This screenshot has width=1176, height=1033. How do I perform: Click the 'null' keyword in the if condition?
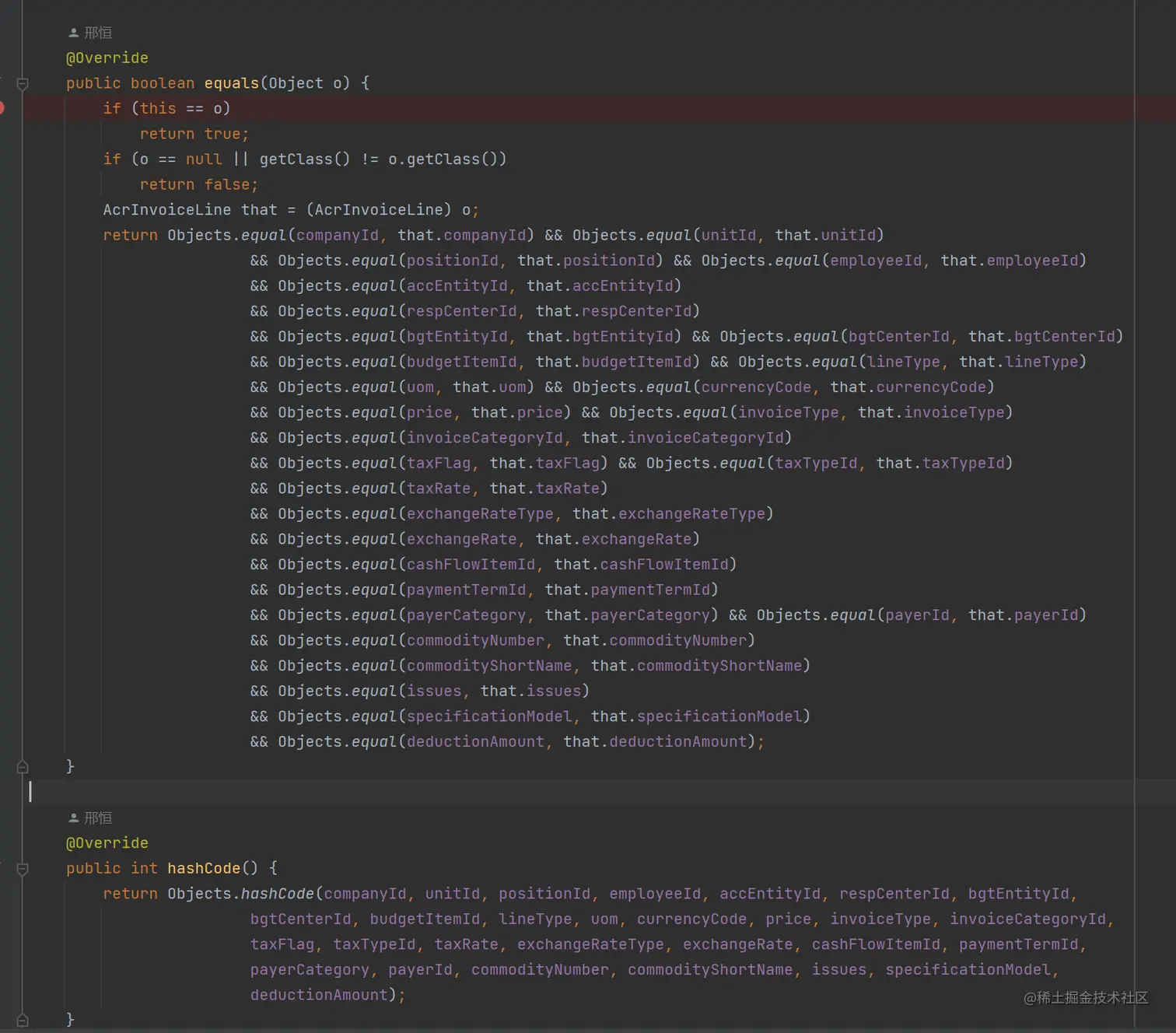click(x=204, y=159)
